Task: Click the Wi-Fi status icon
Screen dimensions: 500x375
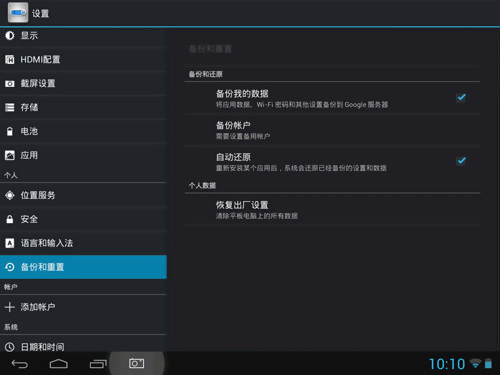Action: [x=475, y=363]
